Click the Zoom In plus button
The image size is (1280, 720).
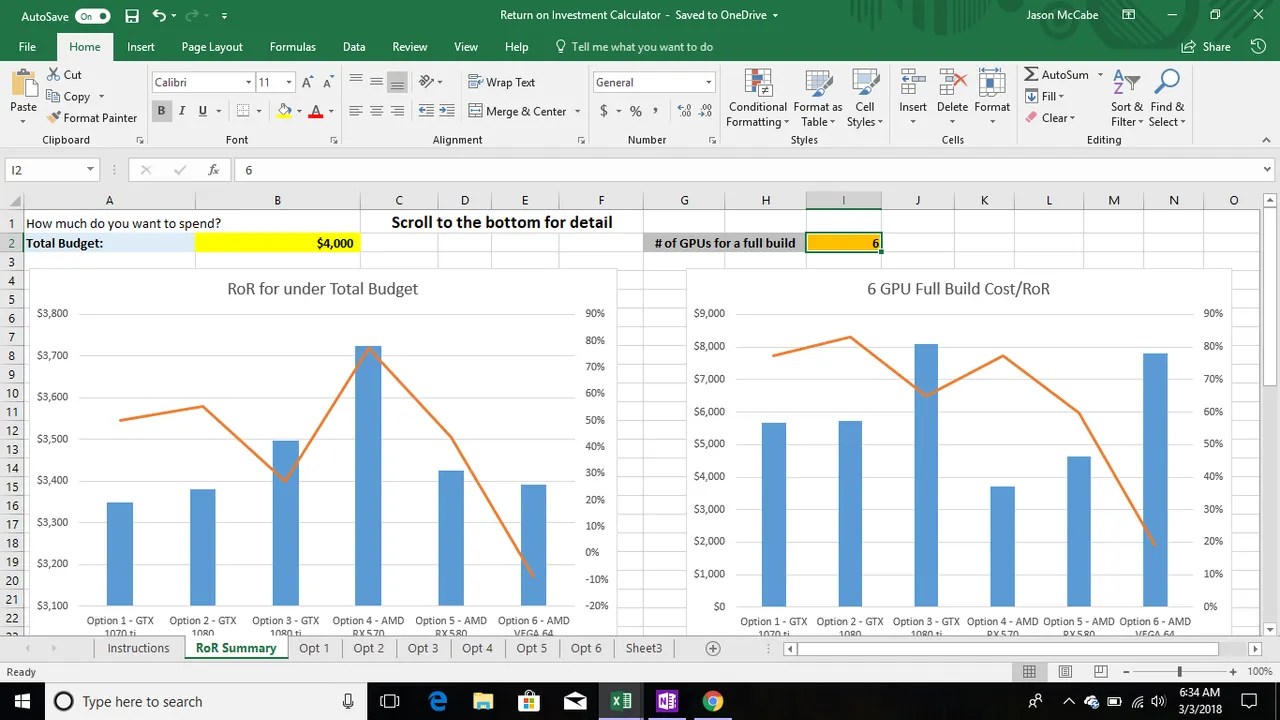[x=1233, y=672]
